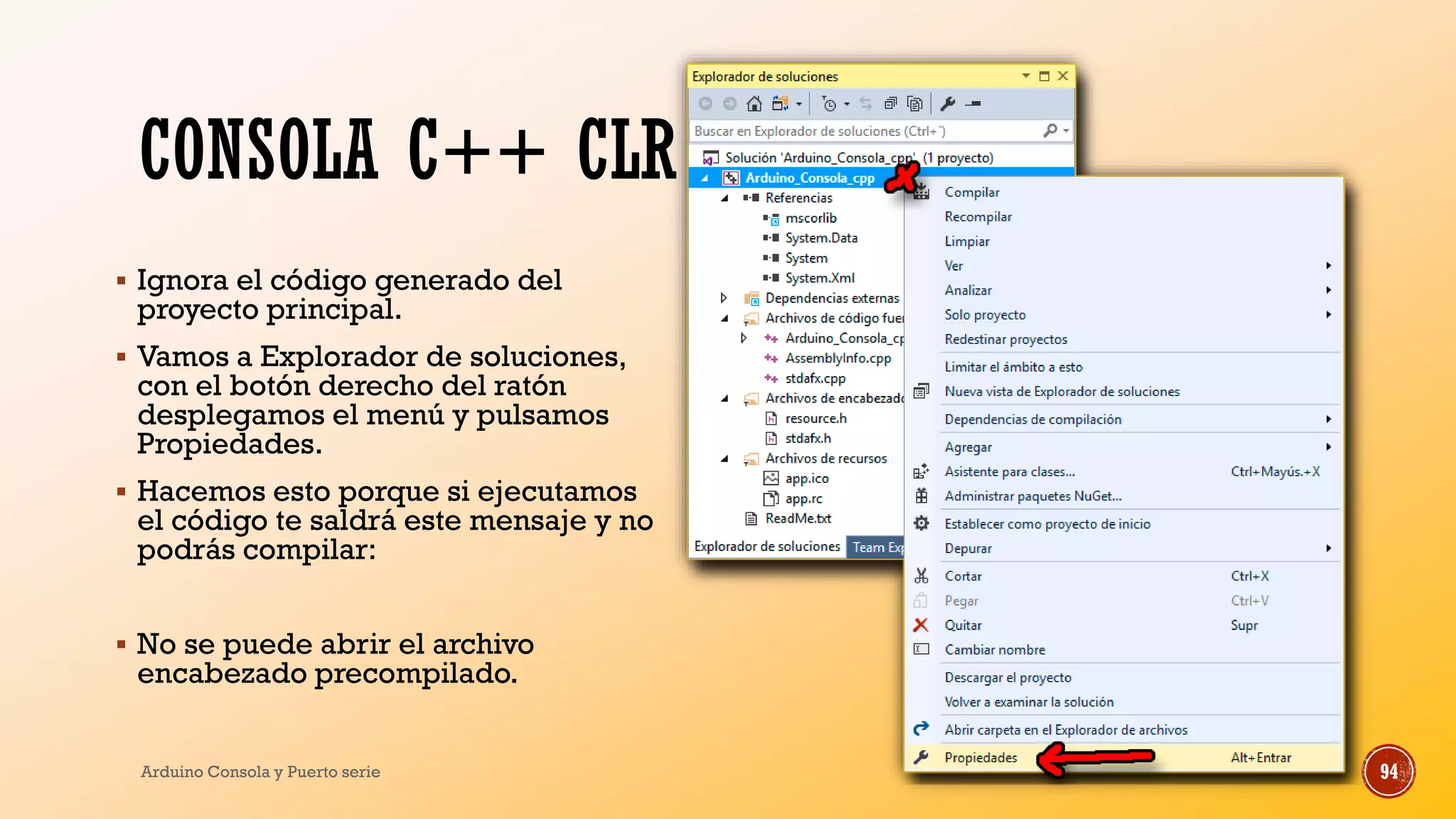Expand Dependencias externas node

[x=724, y=298]
